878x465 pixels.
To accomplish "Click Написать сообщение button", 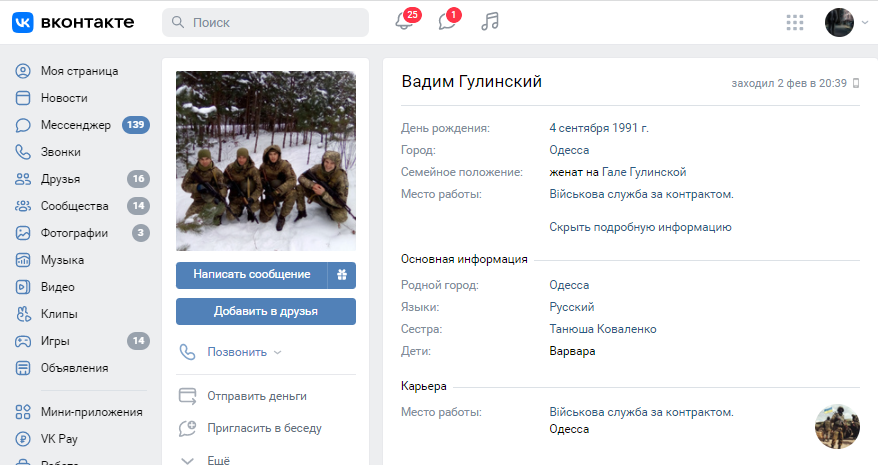I will (x=251, y=275).
